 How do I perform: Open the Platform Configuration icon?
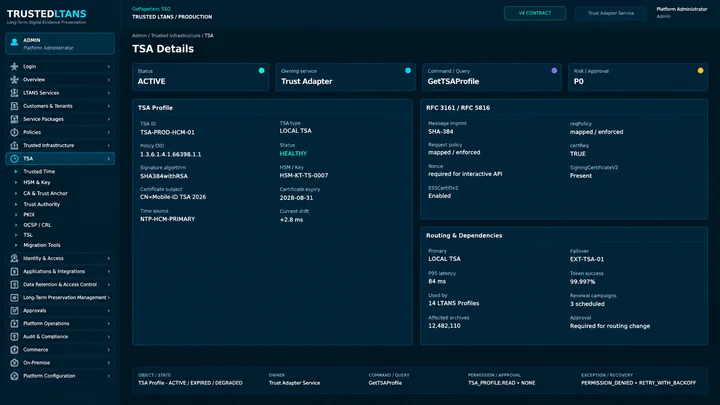click(14, 376)
